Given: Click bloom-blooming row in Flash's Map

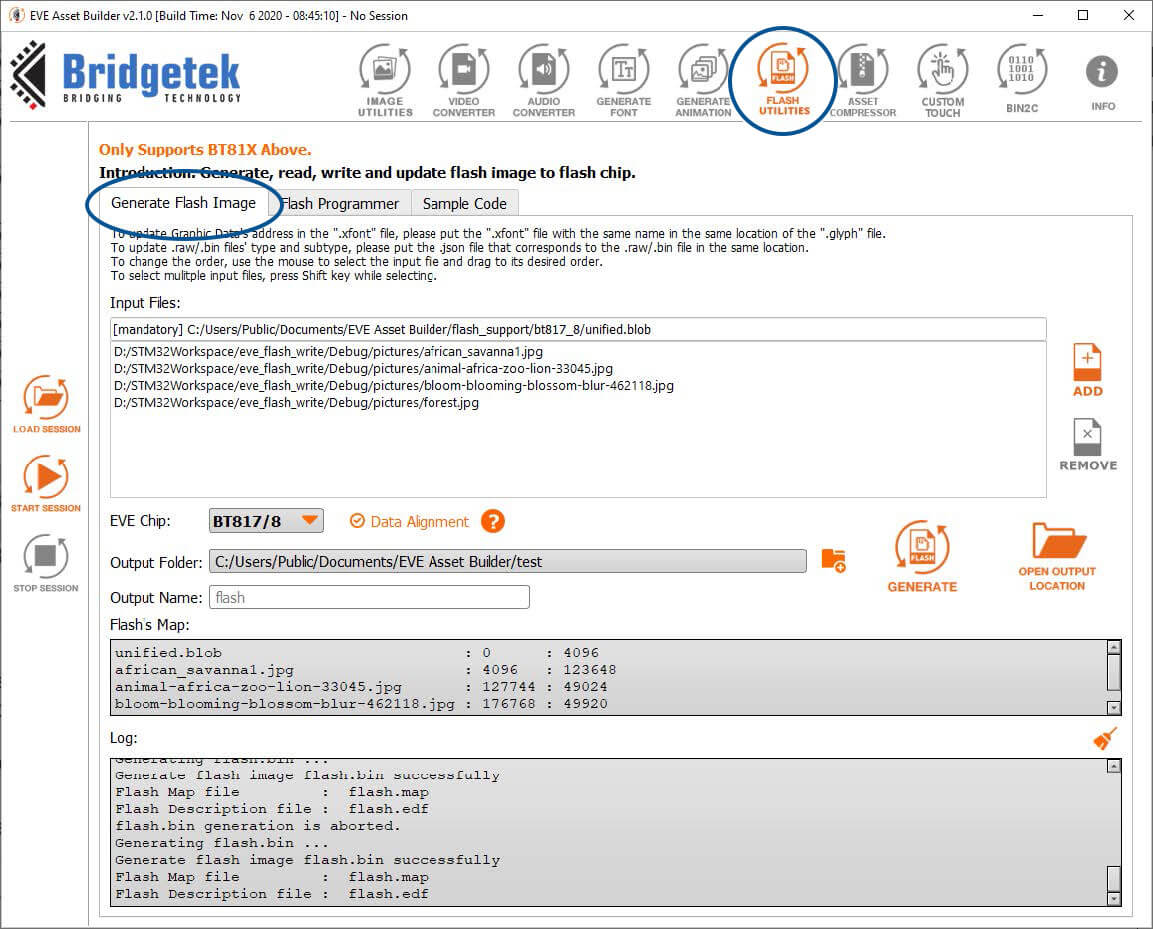Looking at the screenshot, I should 361,703.
